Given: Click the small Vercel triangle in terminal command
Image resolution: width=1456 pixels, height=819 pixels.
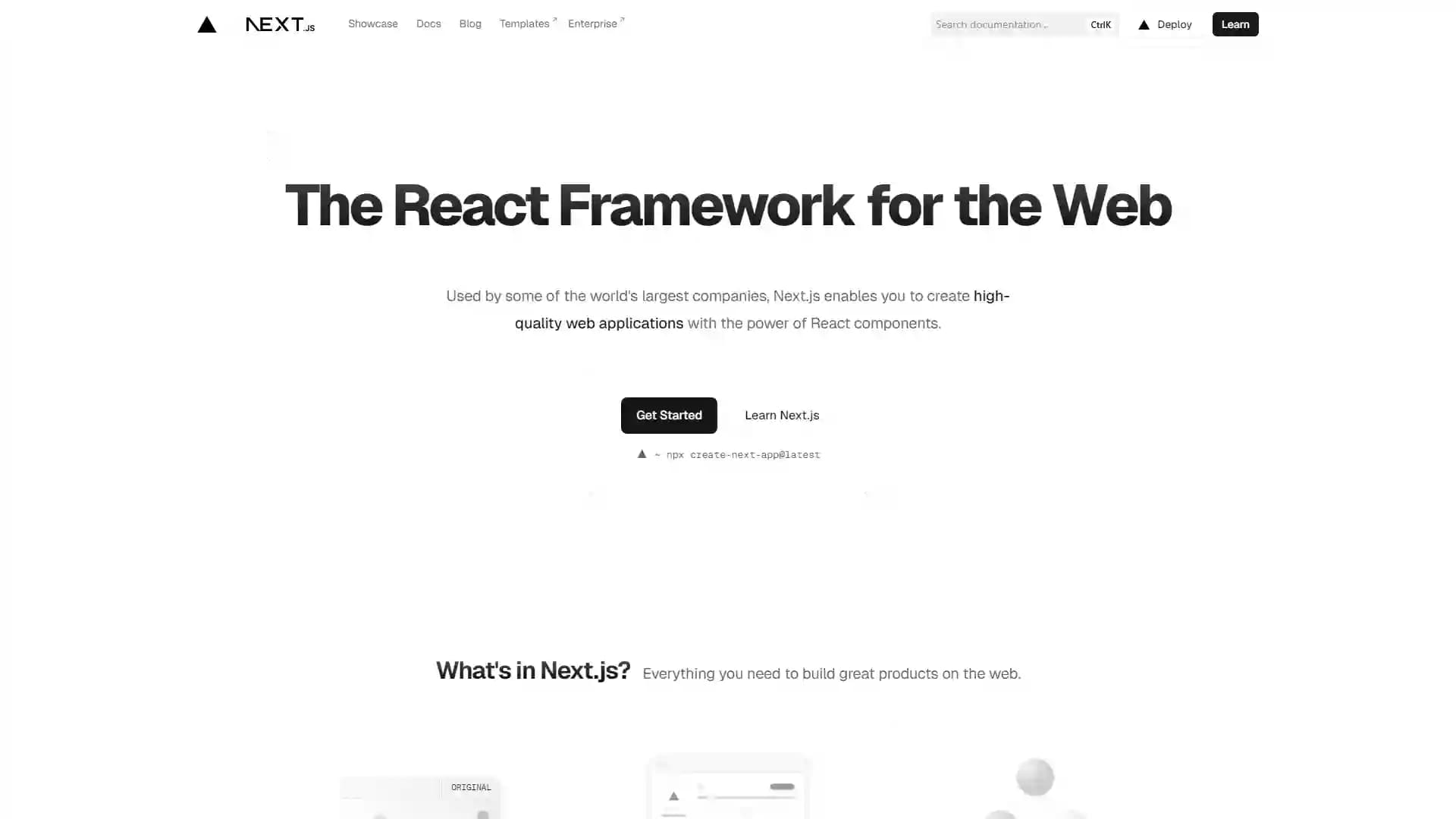Looking at the screenshot, I should point(641,454).
